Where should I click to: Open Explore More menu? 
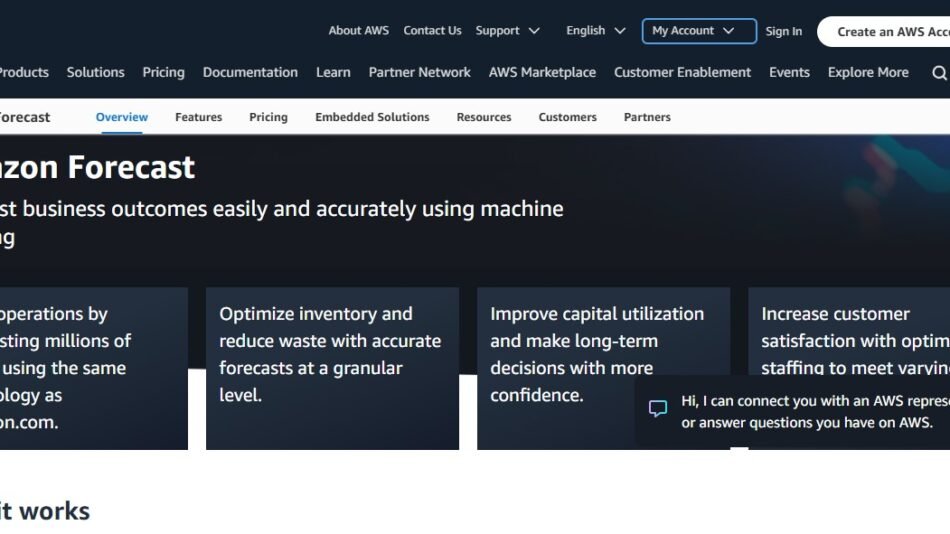(868, 72)
